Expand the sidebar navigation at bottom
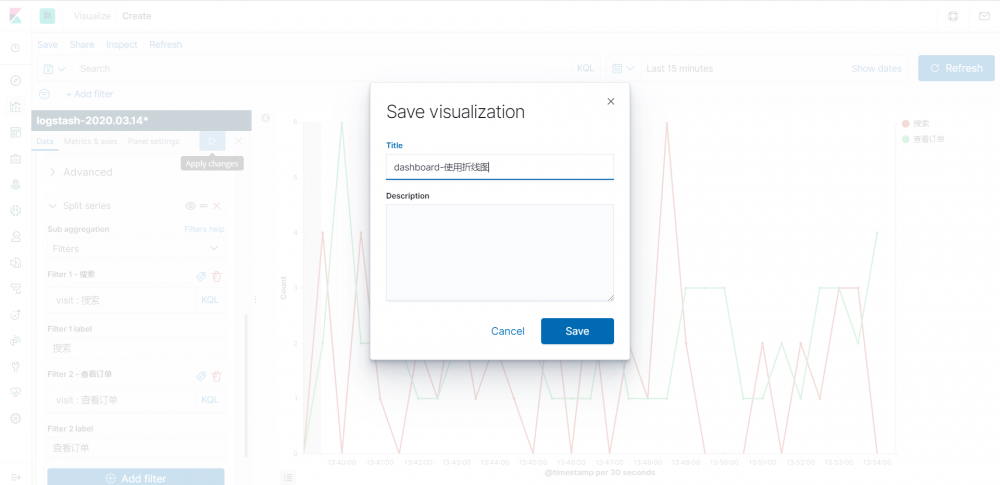This screenshot has width=1000, height=485. tap(16, 477)
